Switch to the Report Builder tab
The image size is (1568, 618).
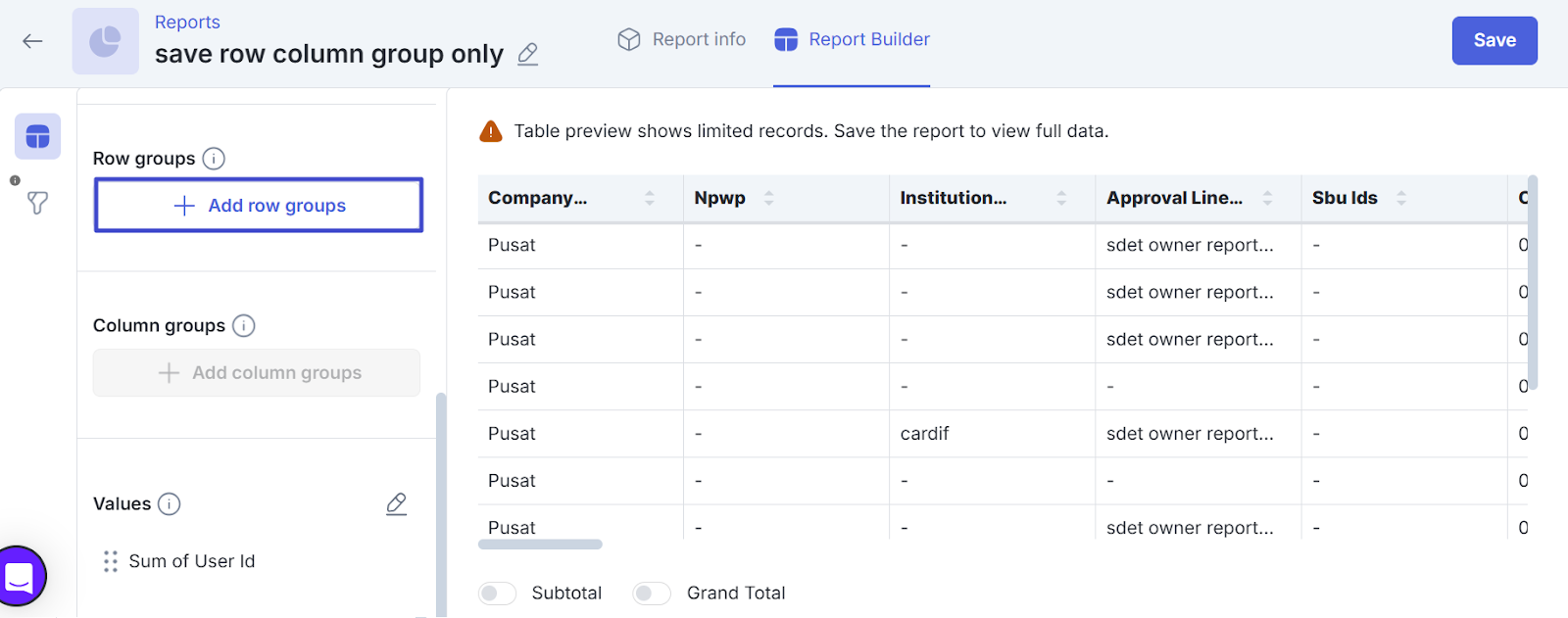tap(852, 40)
